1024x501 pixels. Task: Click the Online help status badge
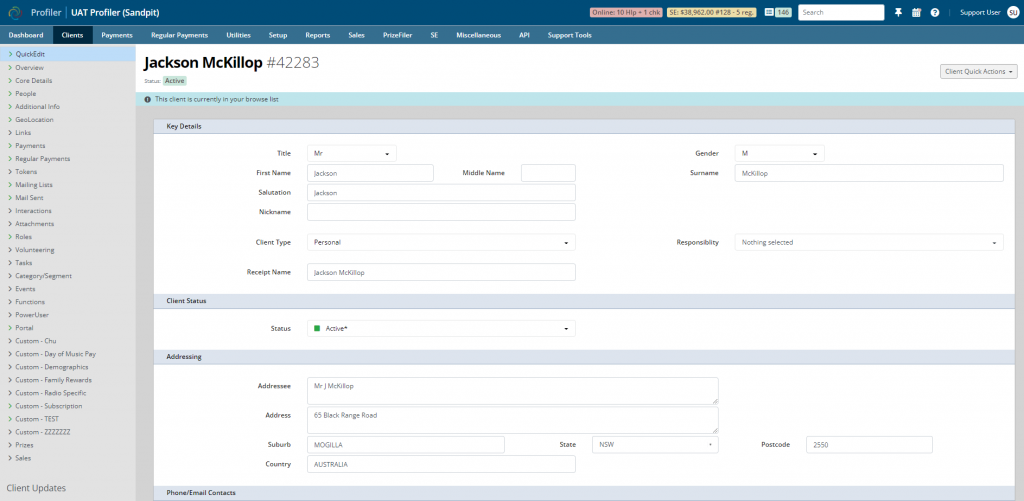[626, 12]
